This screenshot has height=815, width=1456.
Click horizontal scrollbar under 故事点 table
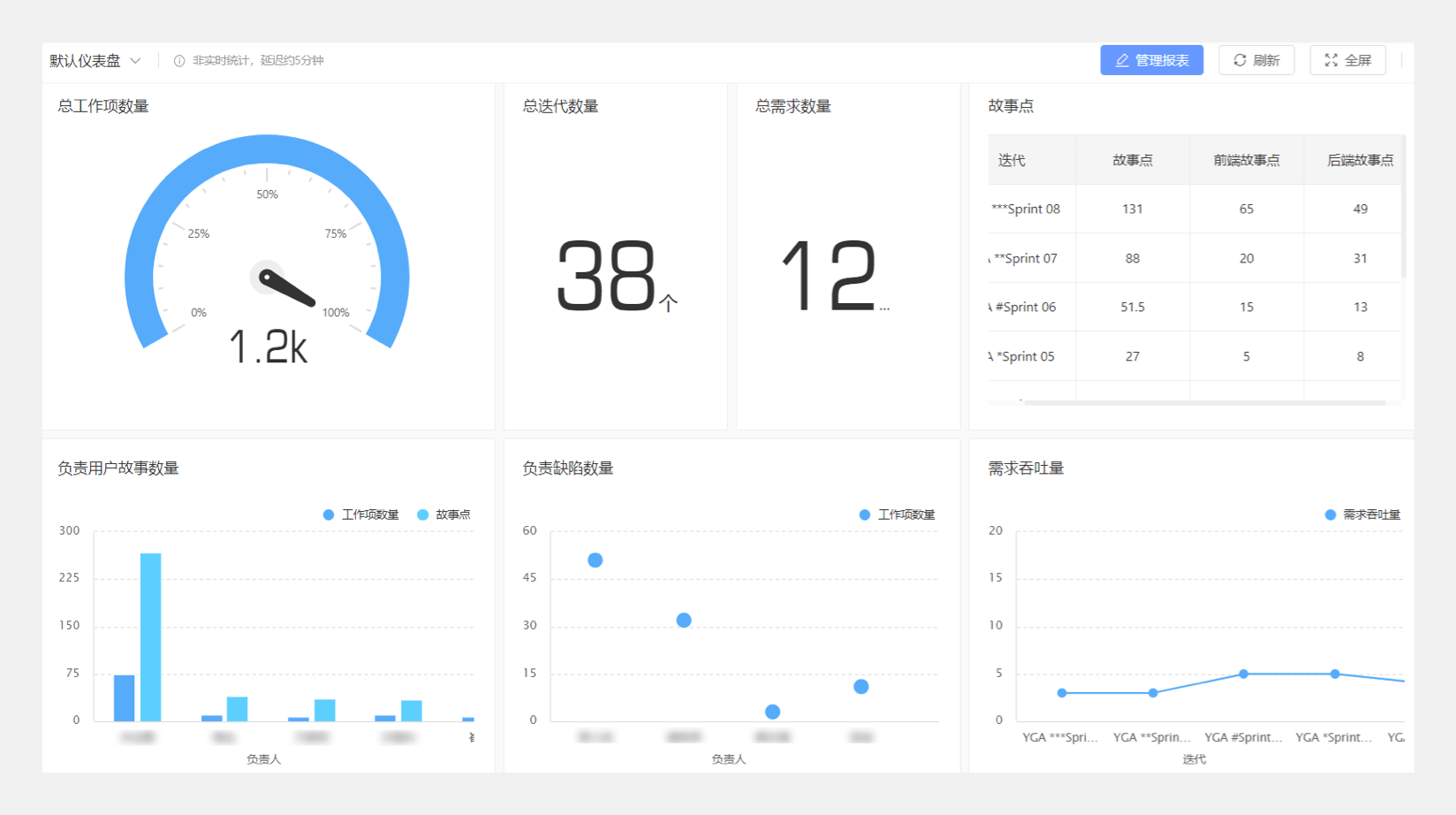[1202, 402]
